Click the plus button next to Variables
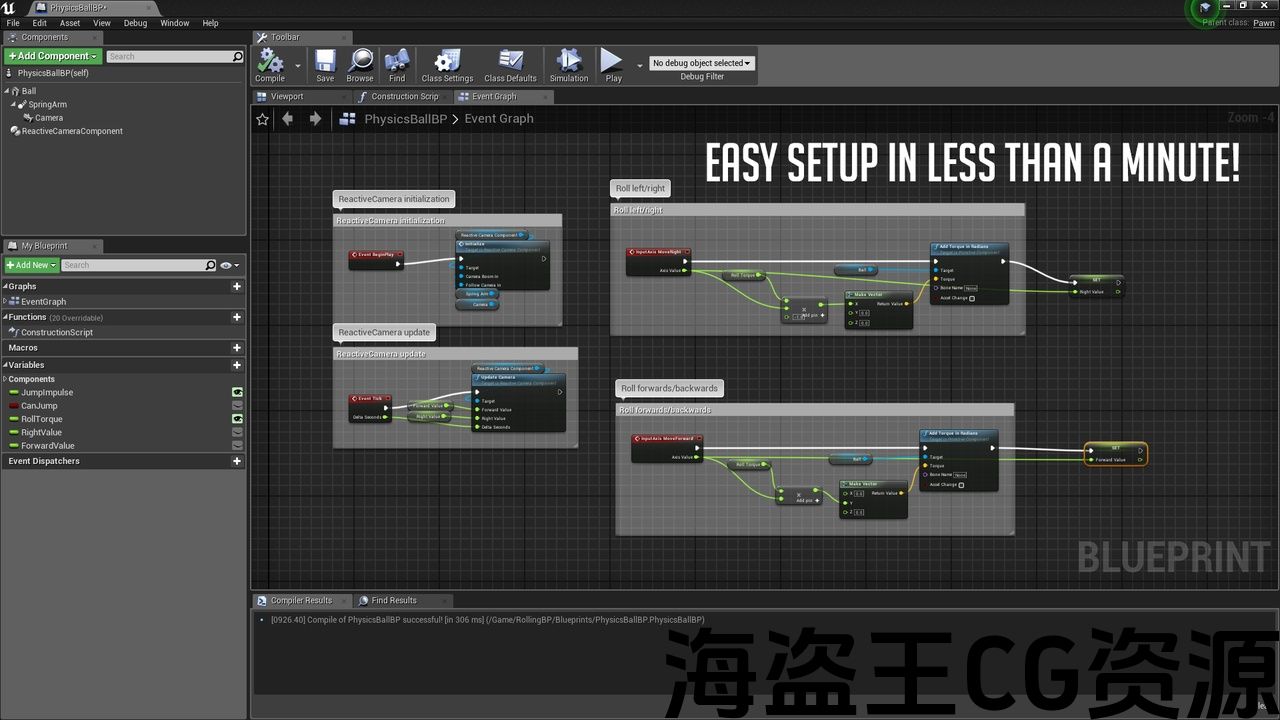Image resolution: width=1280 pixels, height=720 pixels. (x=237, y=365)
